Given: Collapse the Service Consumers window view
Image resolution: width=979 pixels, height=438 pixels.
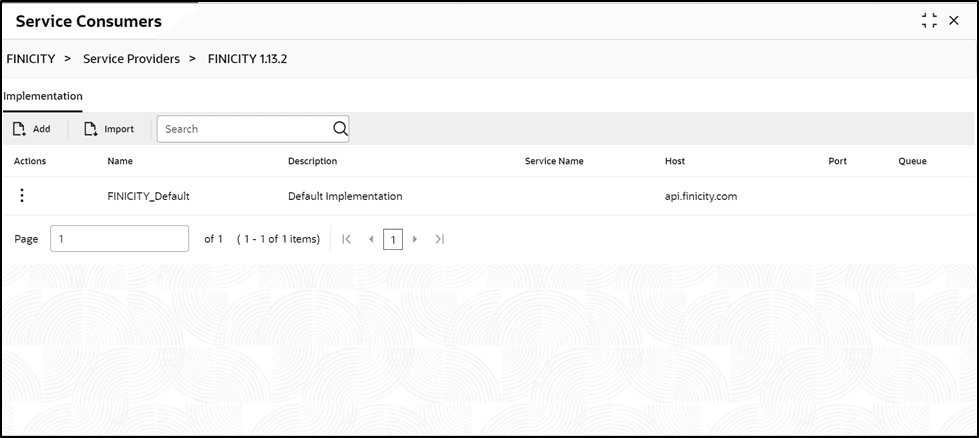Looking at the screenshot, I should click(929, 21).
